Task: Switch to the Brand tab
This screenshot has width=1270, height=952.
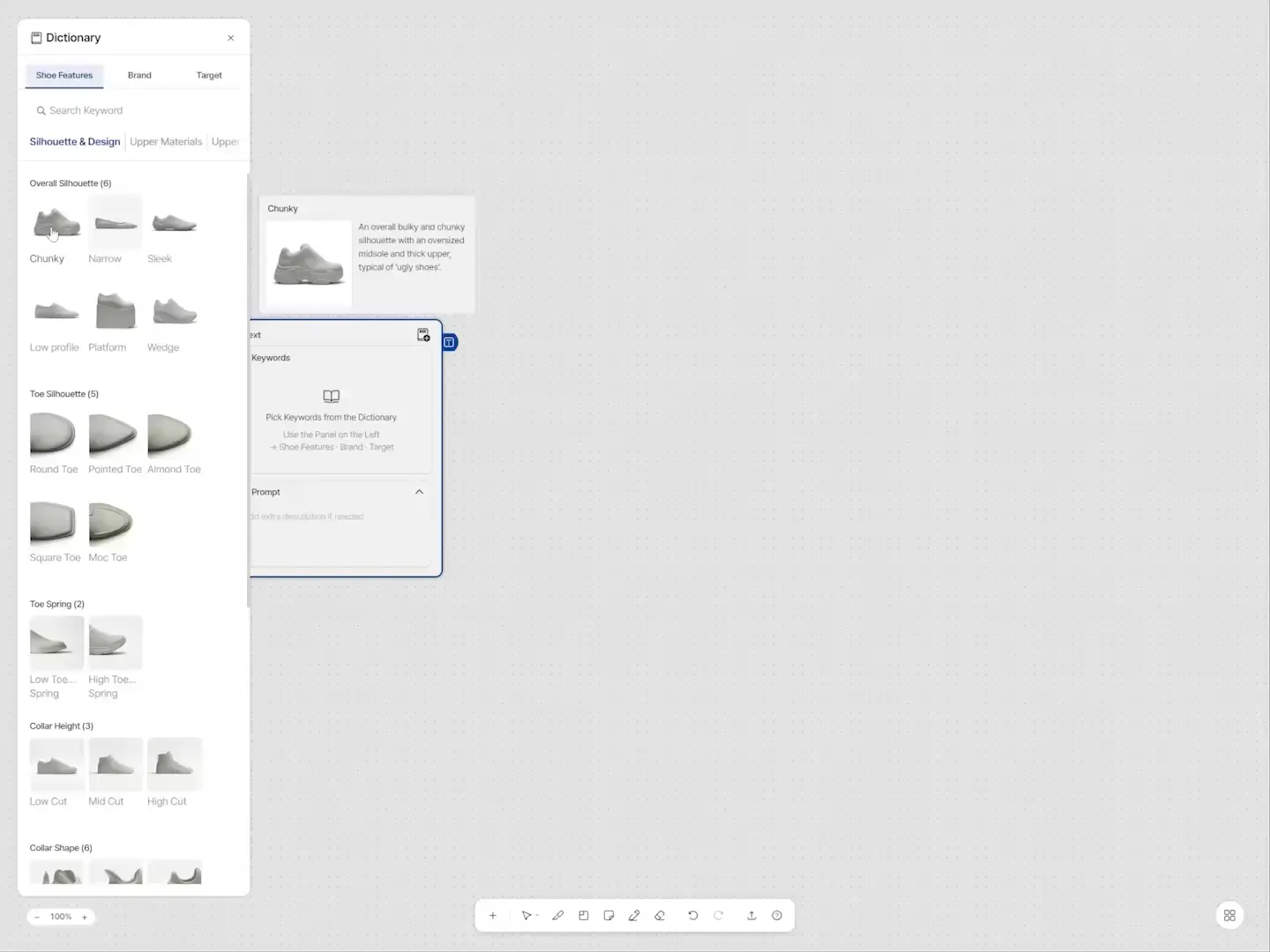Action: pyautogui.click(x=139, y=75)
